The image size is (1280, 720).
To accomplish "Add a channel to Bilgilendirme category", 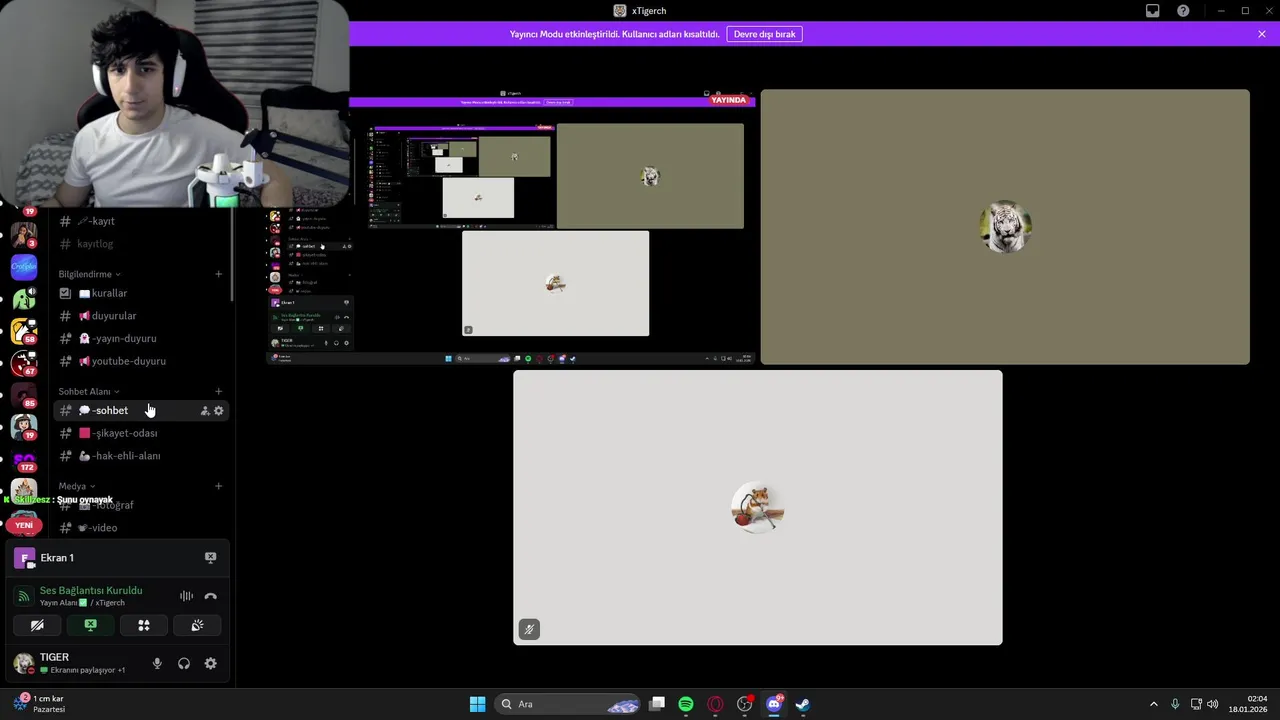I will pyautogui.click(x=219, y=274).
